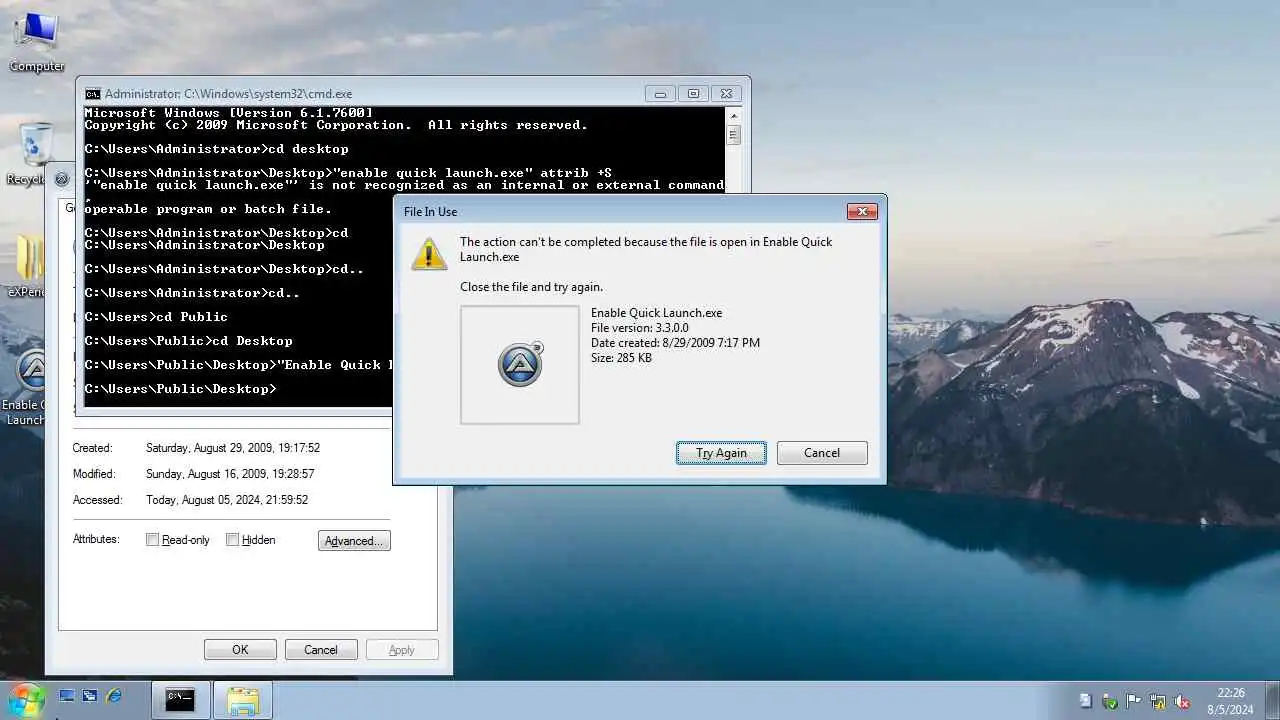
Task: Click the muted volume tray icon
Action: tap(1181, 701)
